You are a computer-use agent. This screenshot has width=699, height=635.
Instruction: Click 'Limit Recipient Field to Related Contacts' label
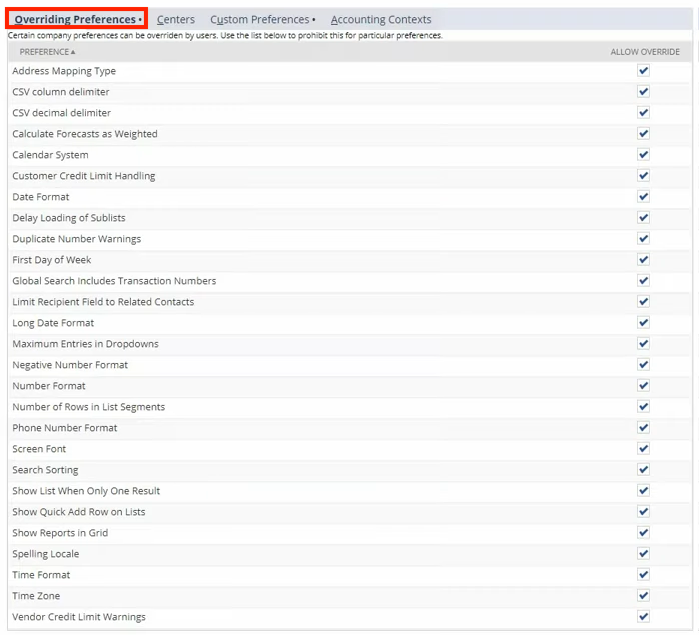[103, 302]
